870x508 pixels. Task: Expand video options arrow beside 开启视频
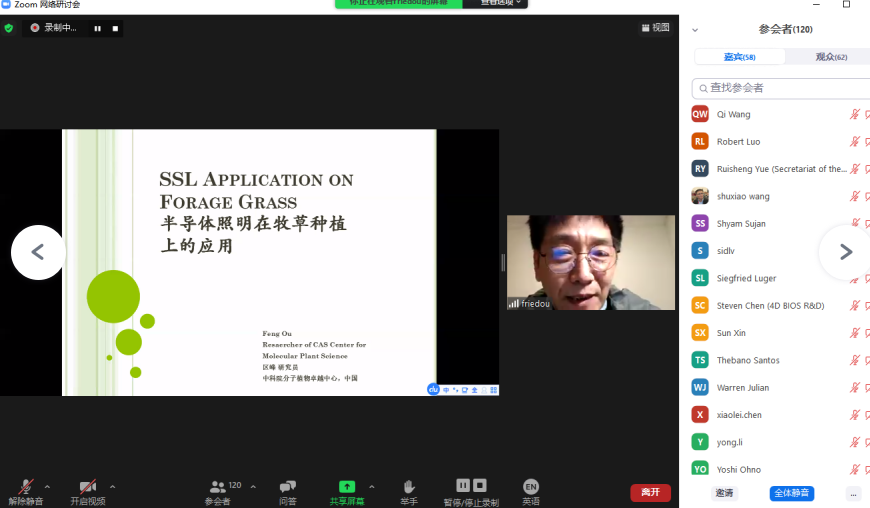[112, 487]
